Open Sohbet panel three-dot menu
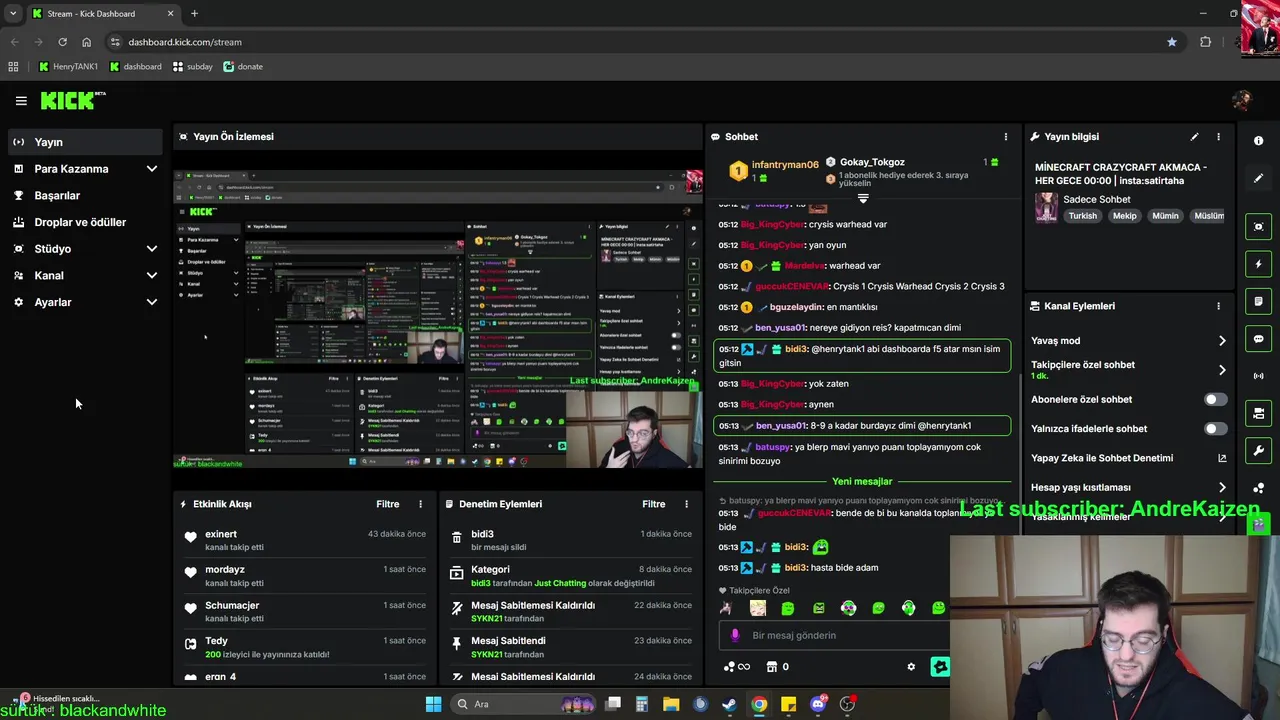 (1006, 136)
